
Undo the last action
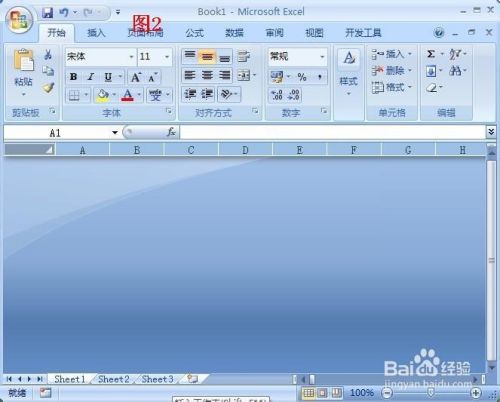[x=64, y=13]
